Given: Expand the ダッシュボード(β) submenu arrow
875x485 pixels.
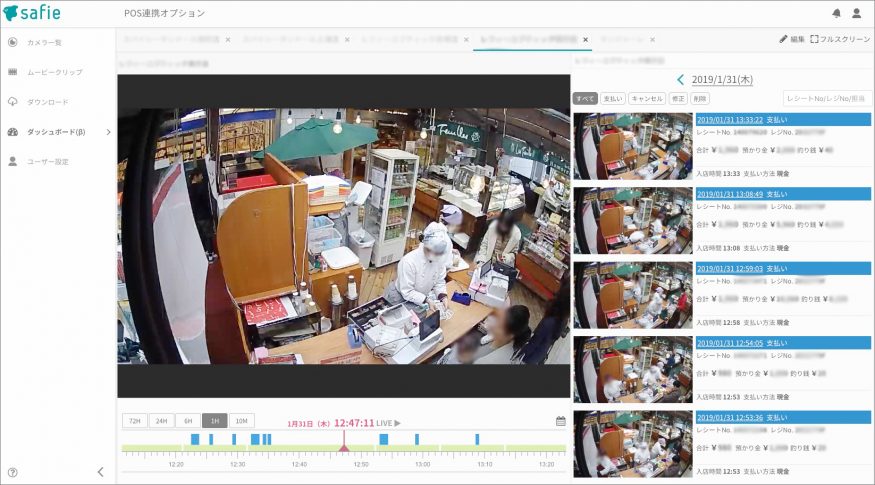Looking at the screenshot, I should (108, 132).
